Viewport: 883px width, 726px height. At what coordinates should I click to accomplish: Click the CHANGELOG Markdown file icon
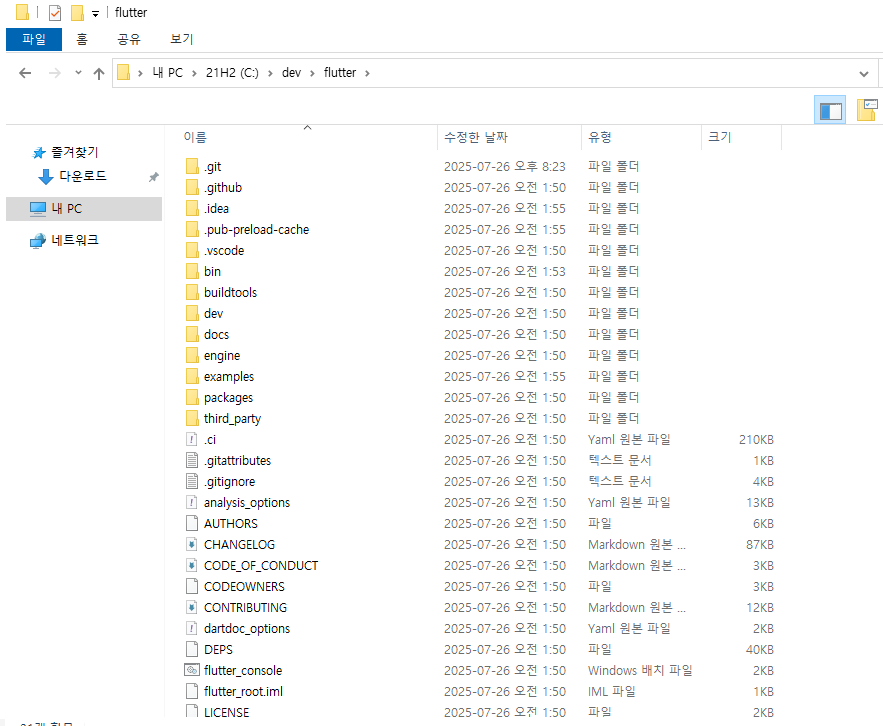pos(192,545)
